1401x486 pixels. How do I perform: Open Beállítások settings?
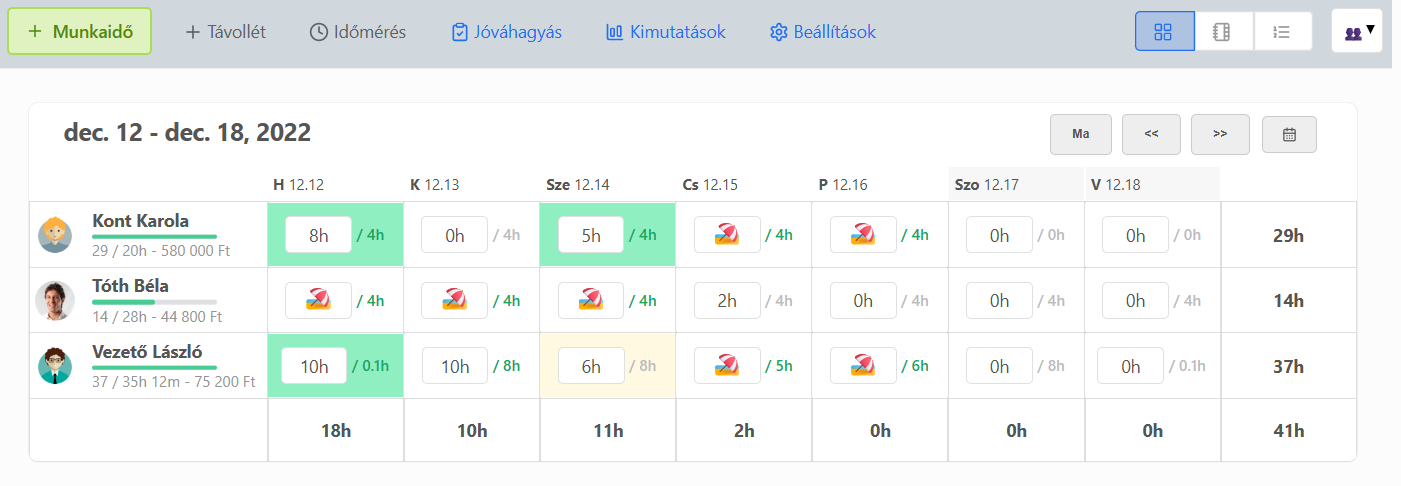click(x=823, y=32)
